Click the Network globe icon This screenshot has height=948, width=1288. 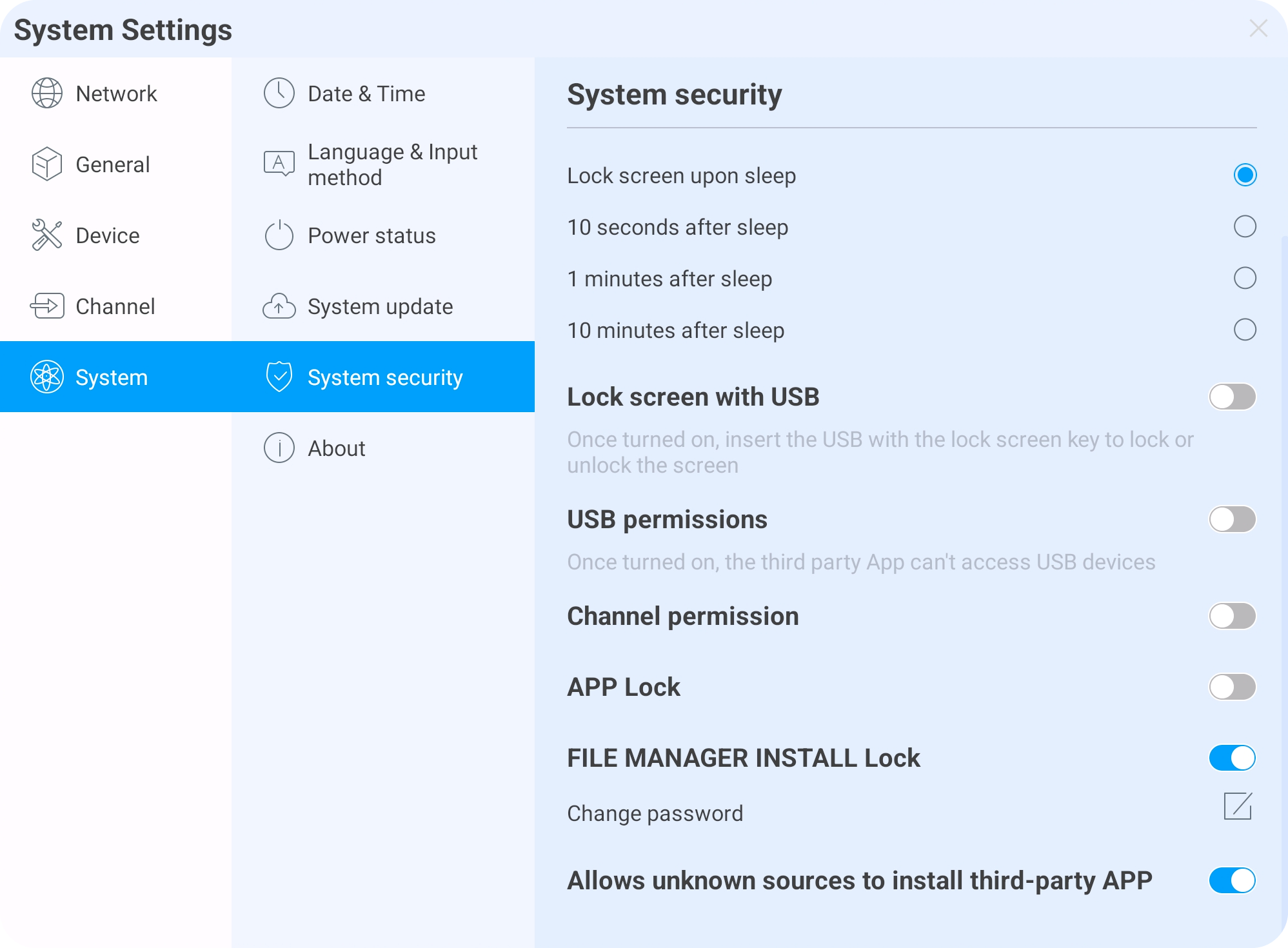[47, 94]
